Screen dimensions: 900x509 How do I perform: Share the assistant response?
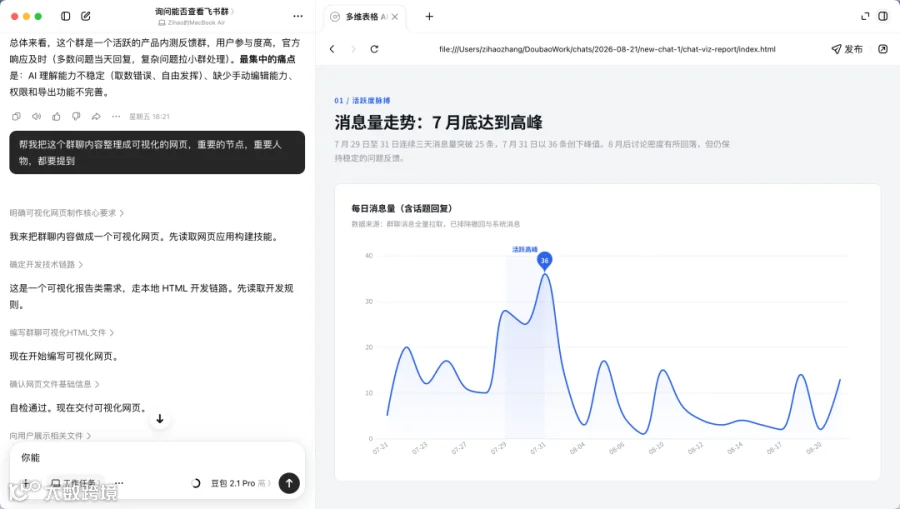pos(96,116)
